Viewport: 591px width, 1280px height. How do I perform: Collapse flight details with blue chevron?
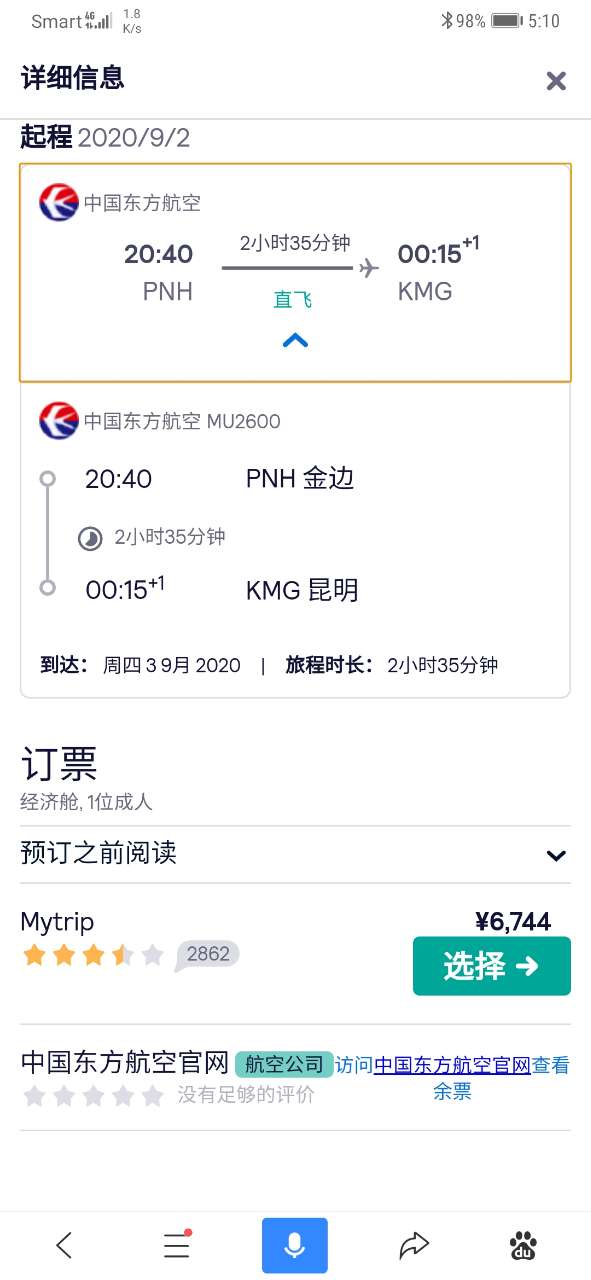[295, 340]
